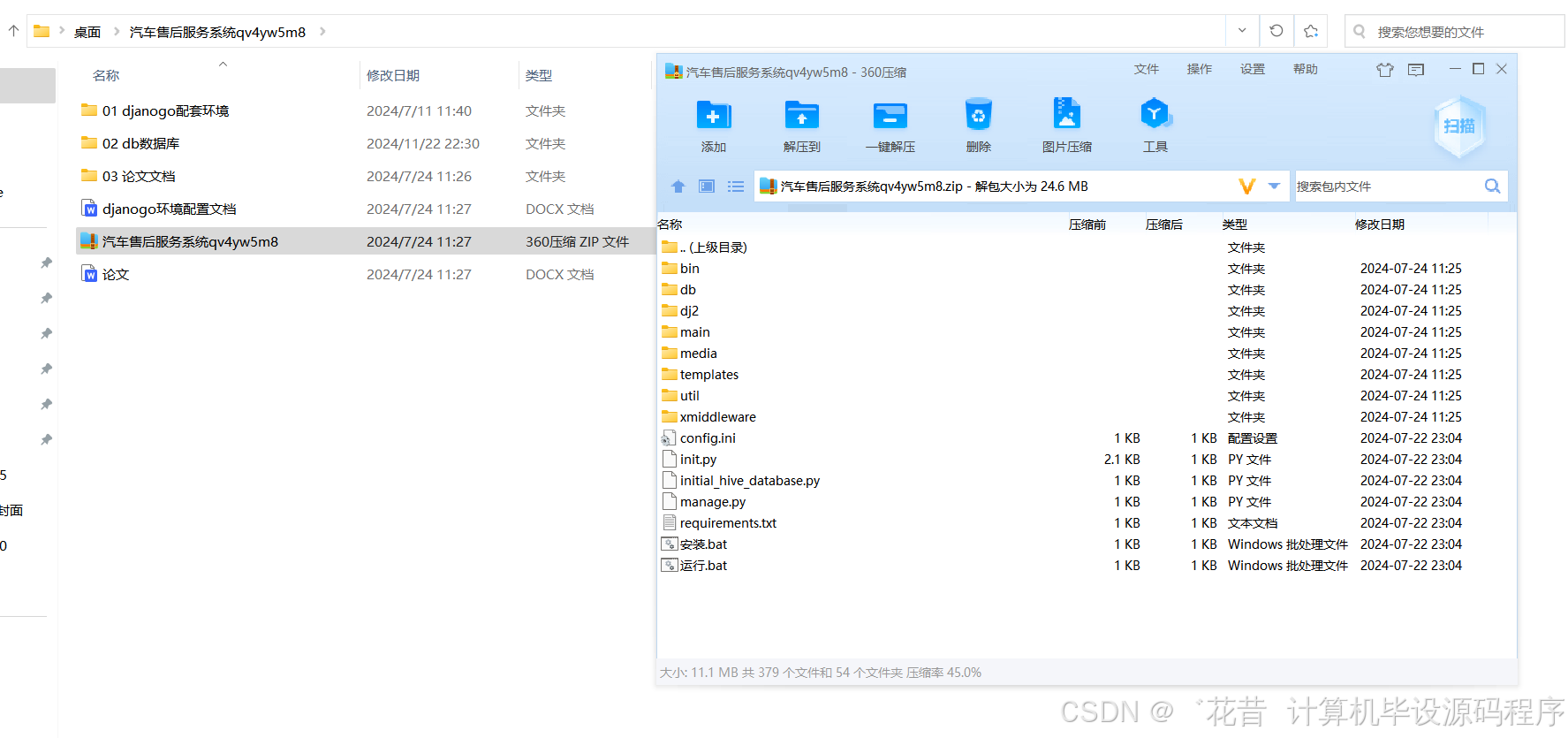Click the 一键解压 one-click extract icon
The width and height of the screenshot is (1568, 738).
(x=890, y=115)
